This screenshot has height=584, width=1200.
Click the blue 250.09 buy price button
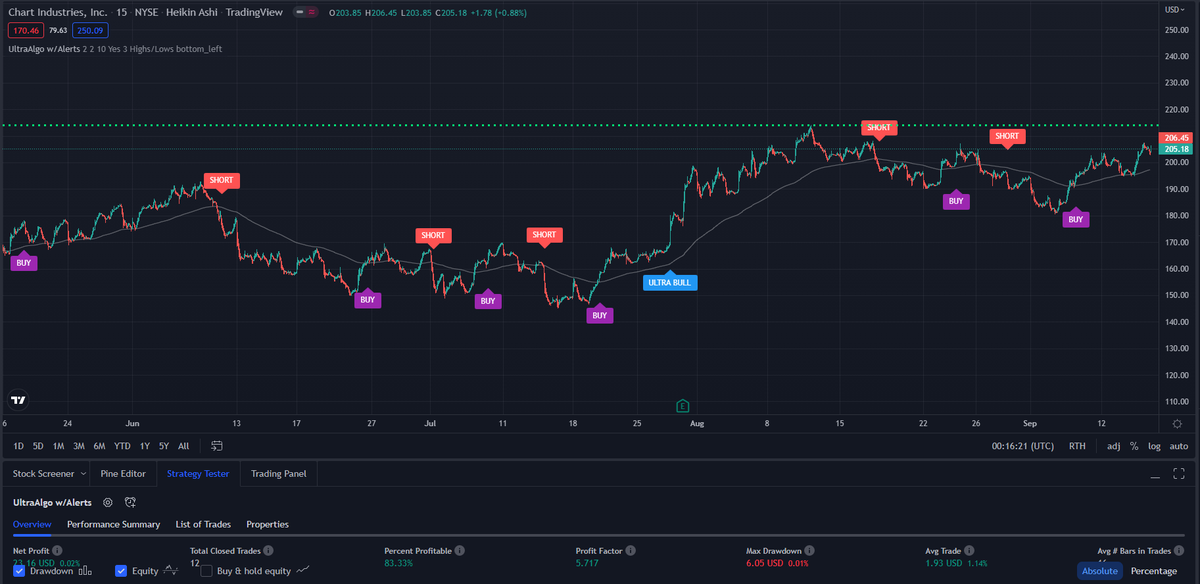click(x=88, y=31)
